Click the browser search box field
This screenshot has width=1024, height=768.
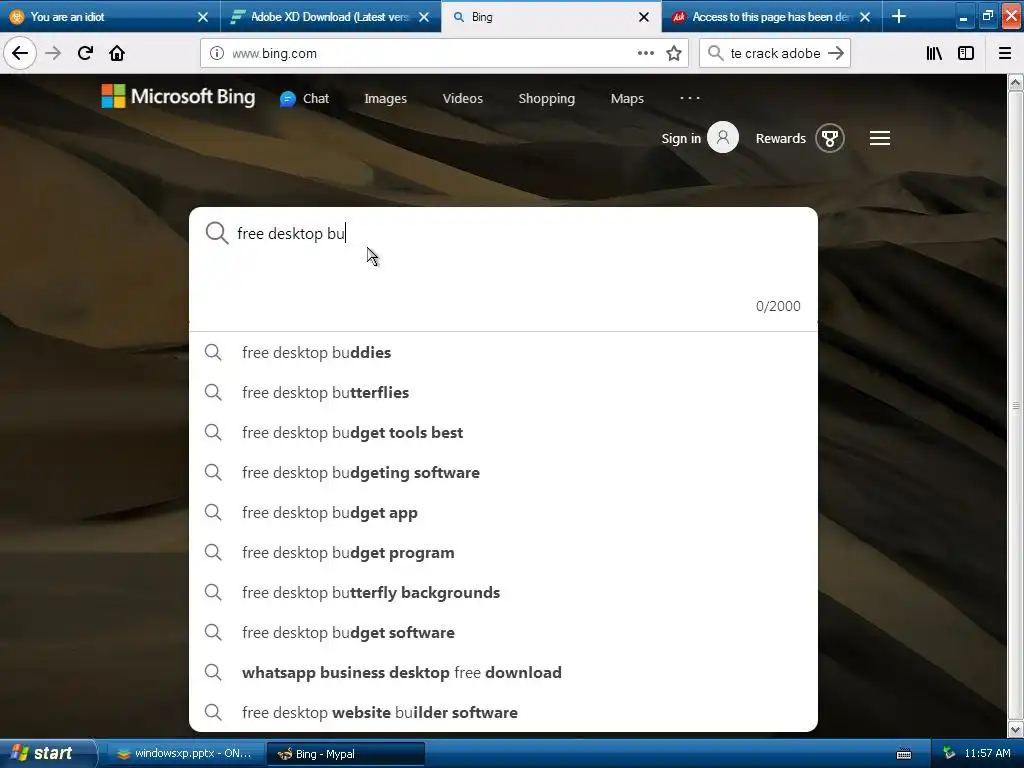[774, 54]
